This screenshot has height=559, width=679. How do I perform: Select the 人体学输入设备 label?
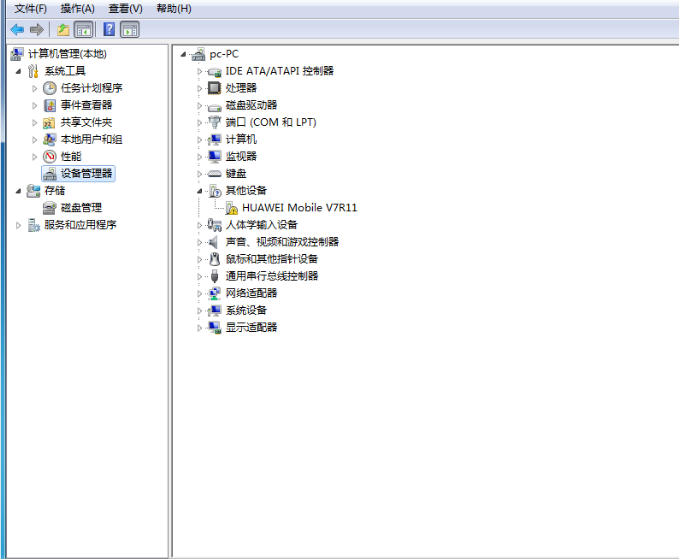pyautogui.click(x=262, y=225)
